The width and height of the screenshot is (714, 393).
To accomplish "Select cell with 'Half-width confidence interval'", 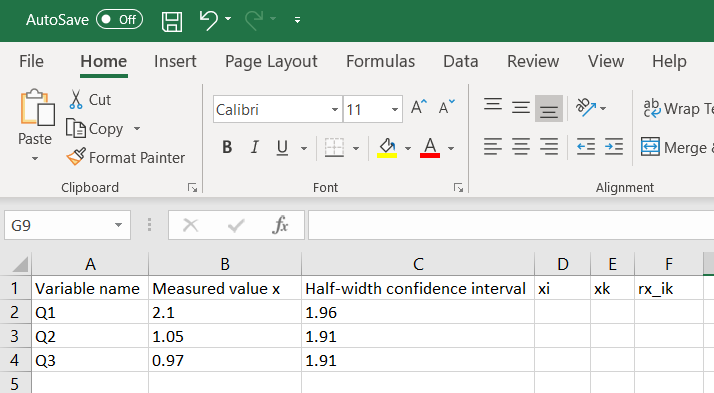I will (418, 288).
